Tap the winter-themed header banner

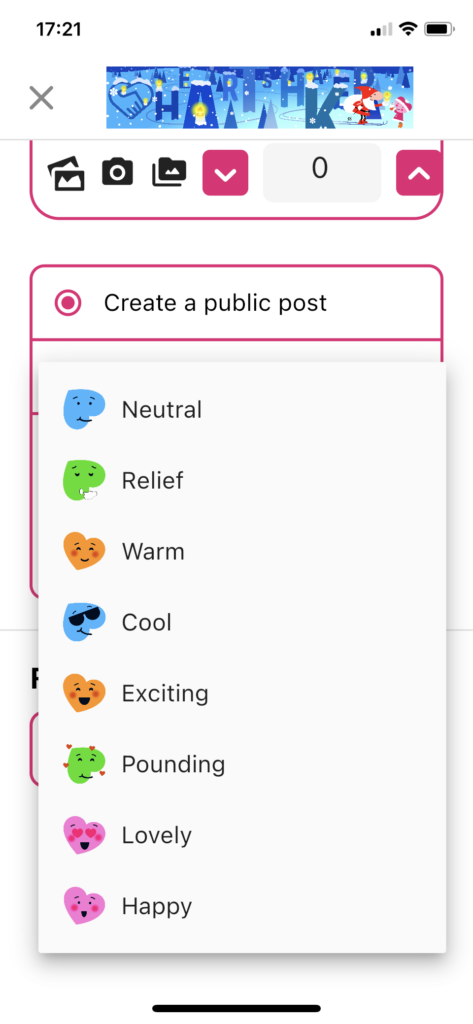click(x=260, y=98)
